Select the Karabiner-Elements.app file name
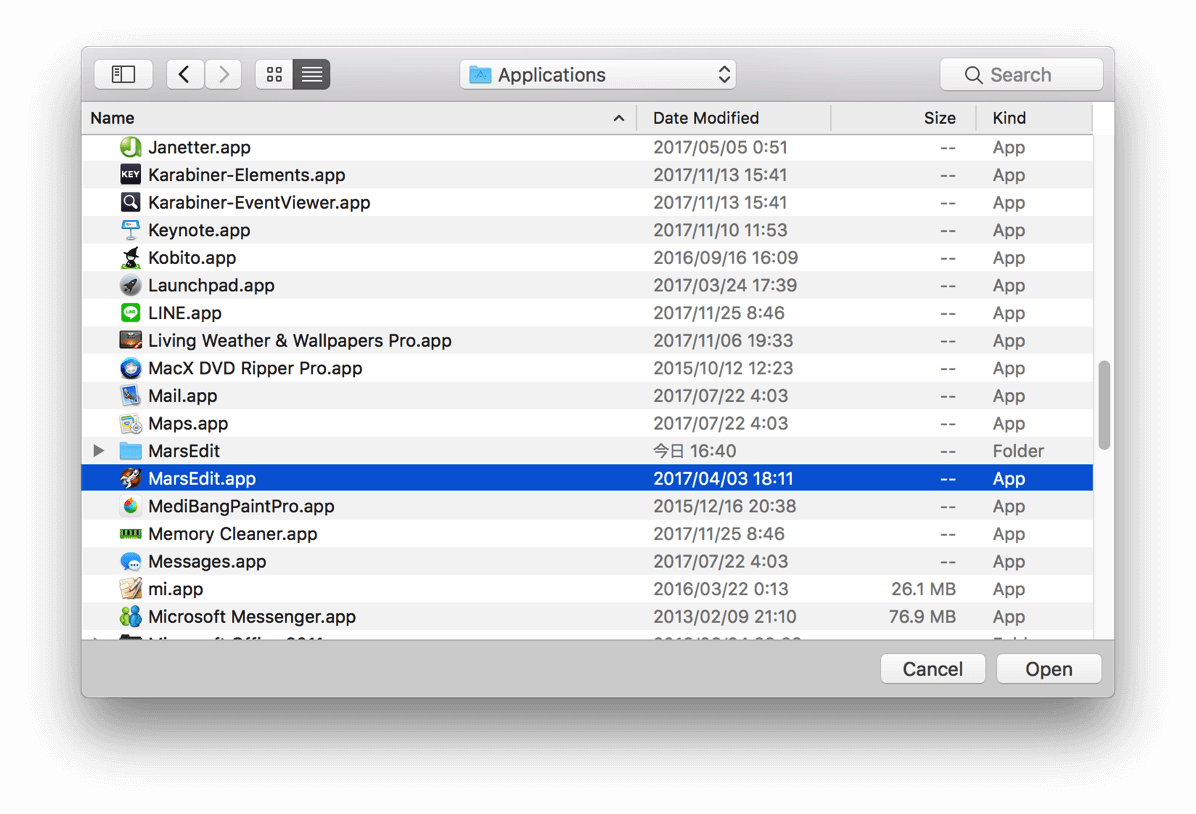 coord(246,175)
